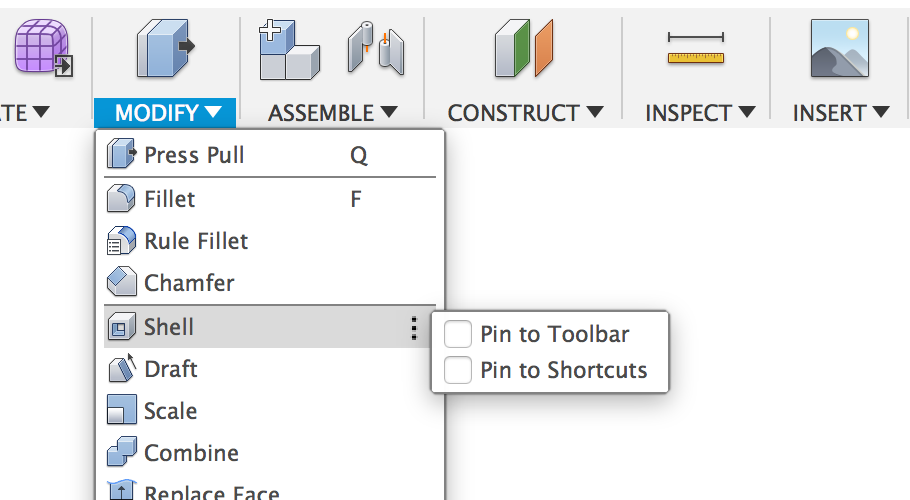Click the New Component assemble icon
The width and height of the screenshot is (910, 500).
[x=288, y=51]
